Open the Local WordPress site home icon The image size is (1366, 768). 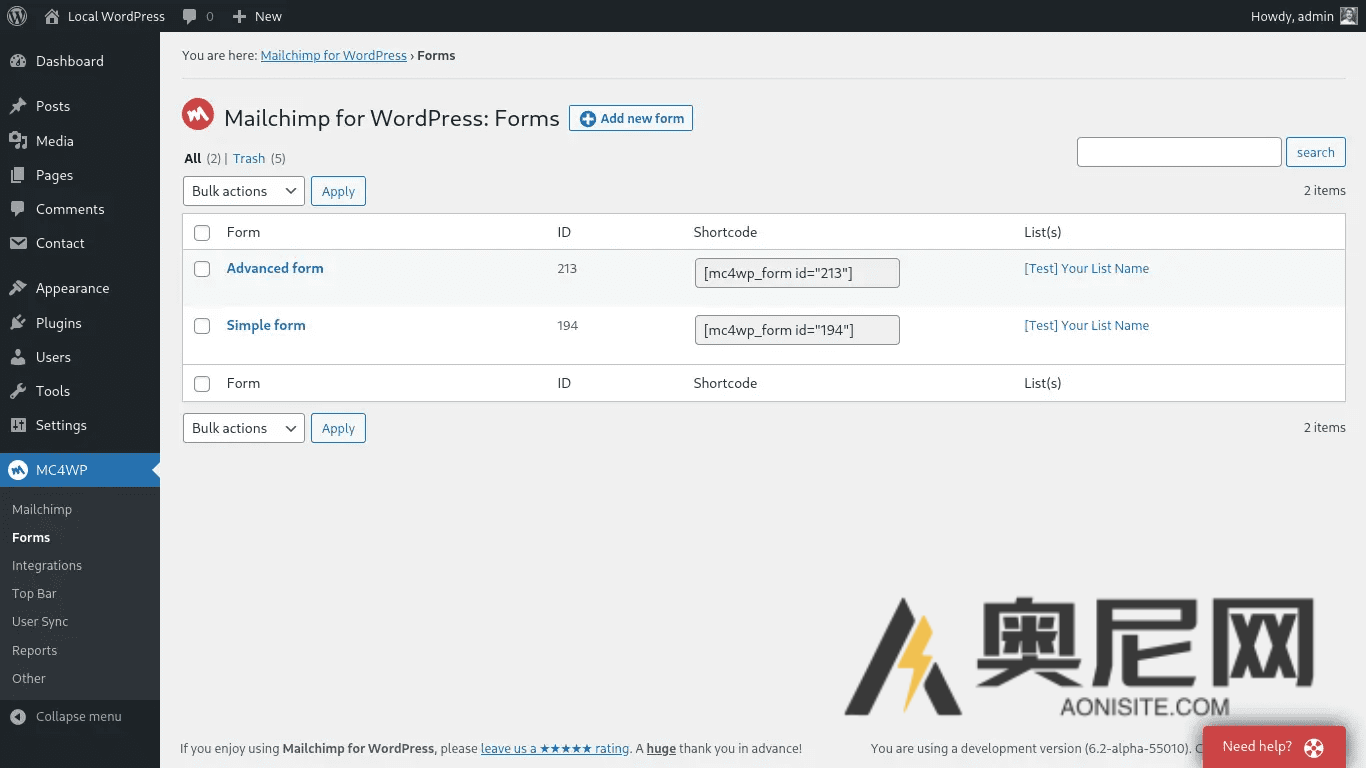52,16
